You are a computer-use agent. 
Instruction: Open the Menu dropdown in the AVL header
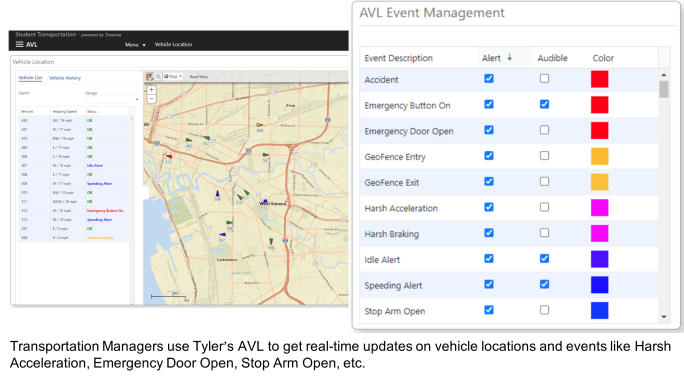135,45
